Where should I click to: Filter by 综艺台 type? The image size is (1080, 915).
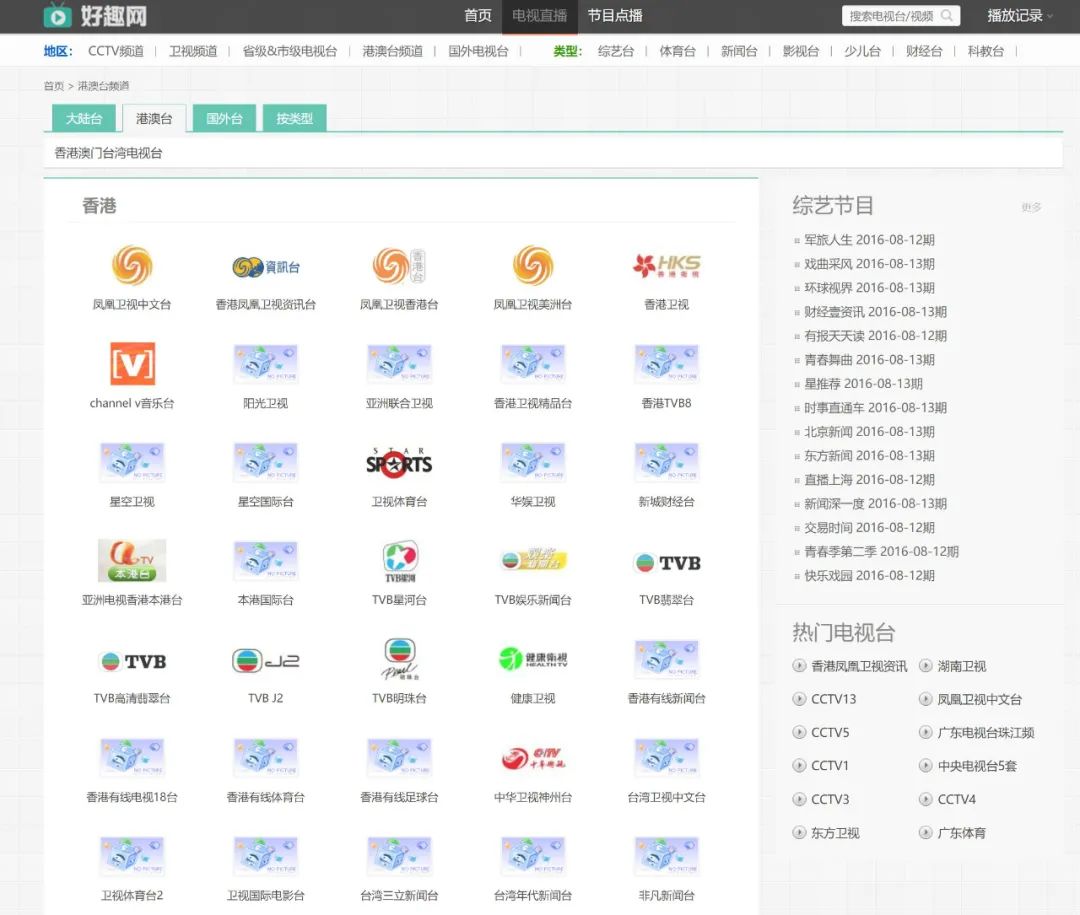tap(616, 51)
